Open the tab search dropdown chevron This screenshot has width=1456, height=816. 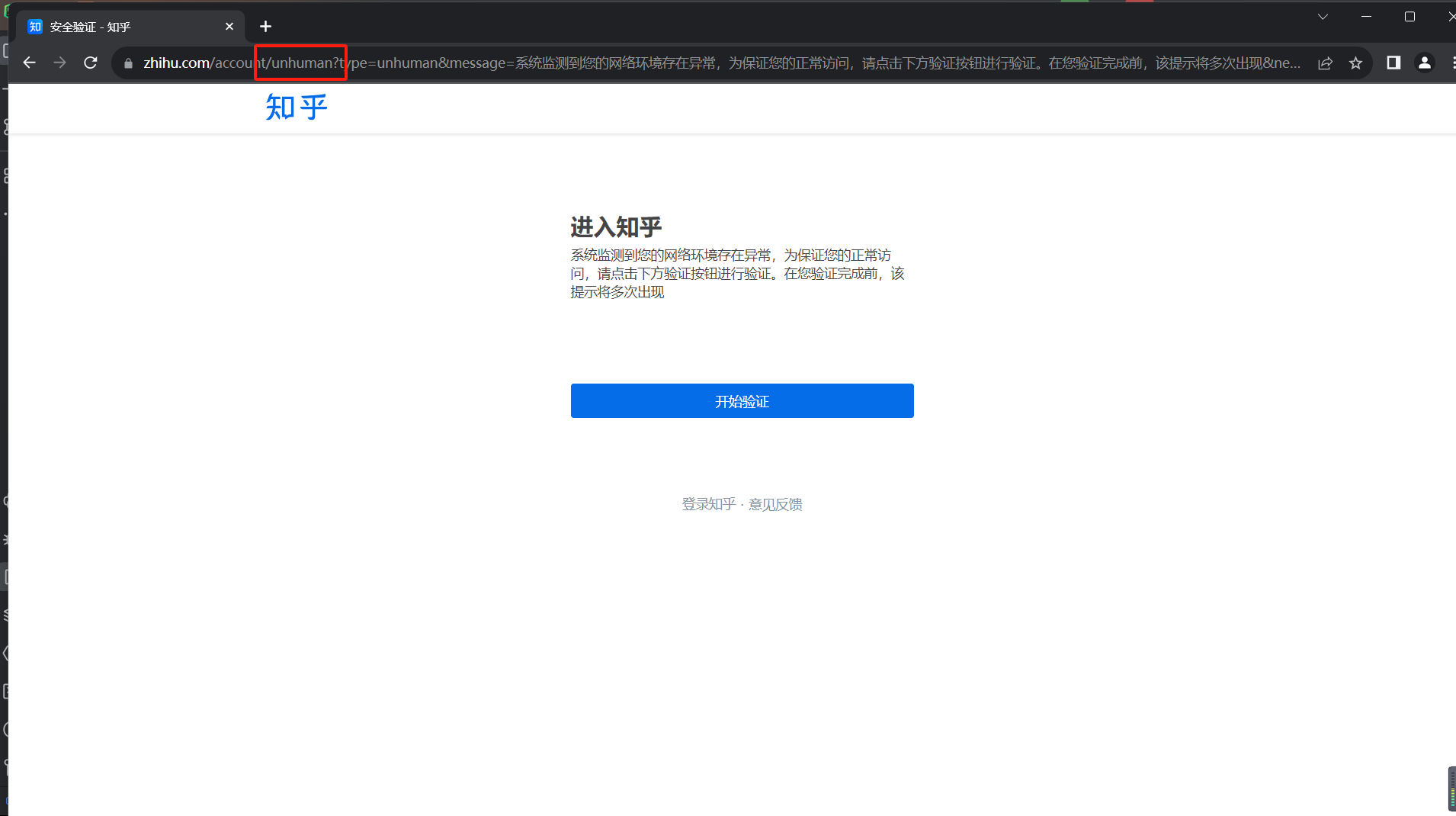click(x=1323, y=17)
